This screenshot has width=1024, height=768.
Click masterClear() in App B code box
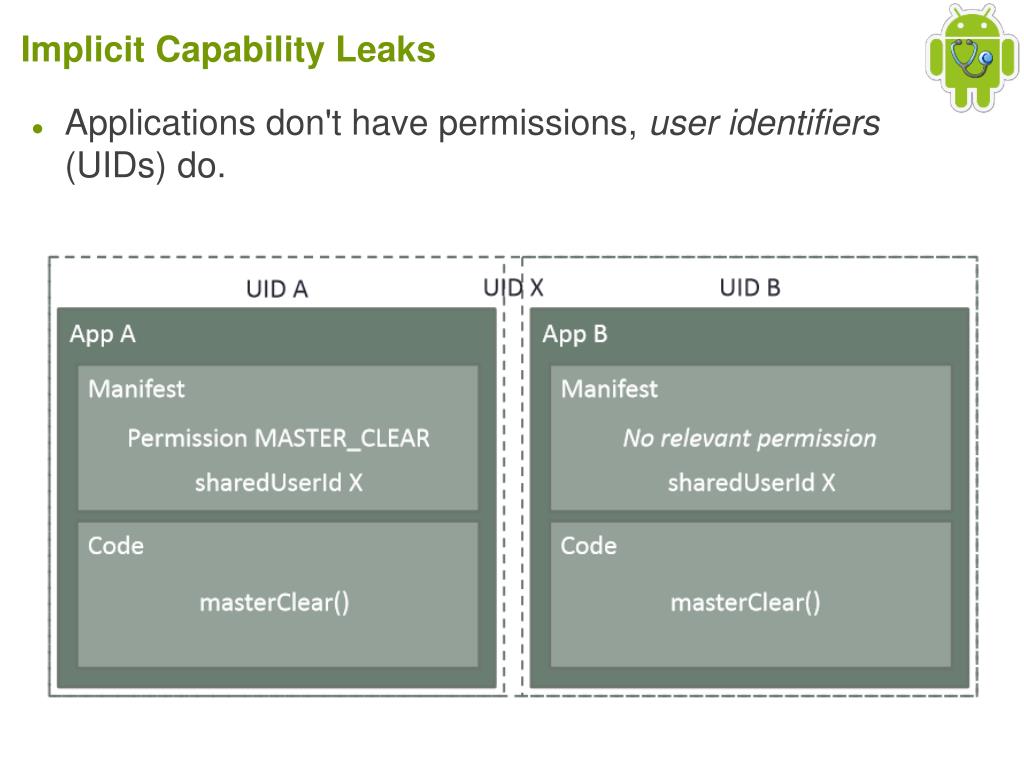(746, 602)
